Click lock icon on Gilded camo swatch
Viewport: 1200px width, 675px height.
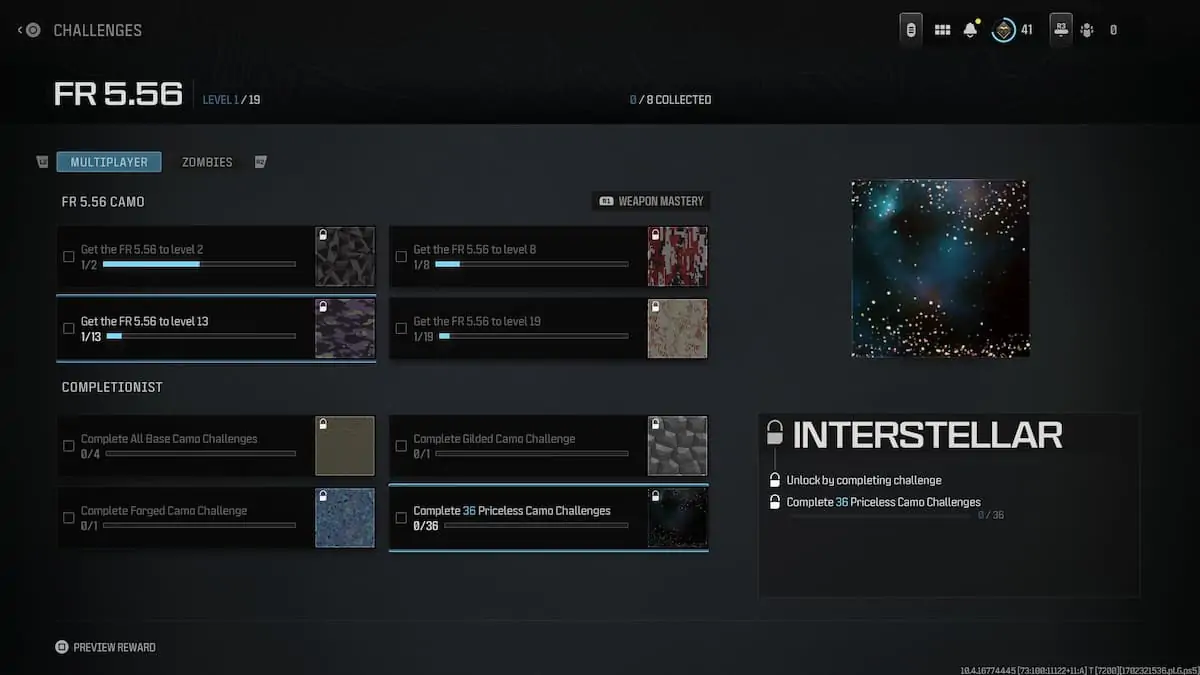654,424
